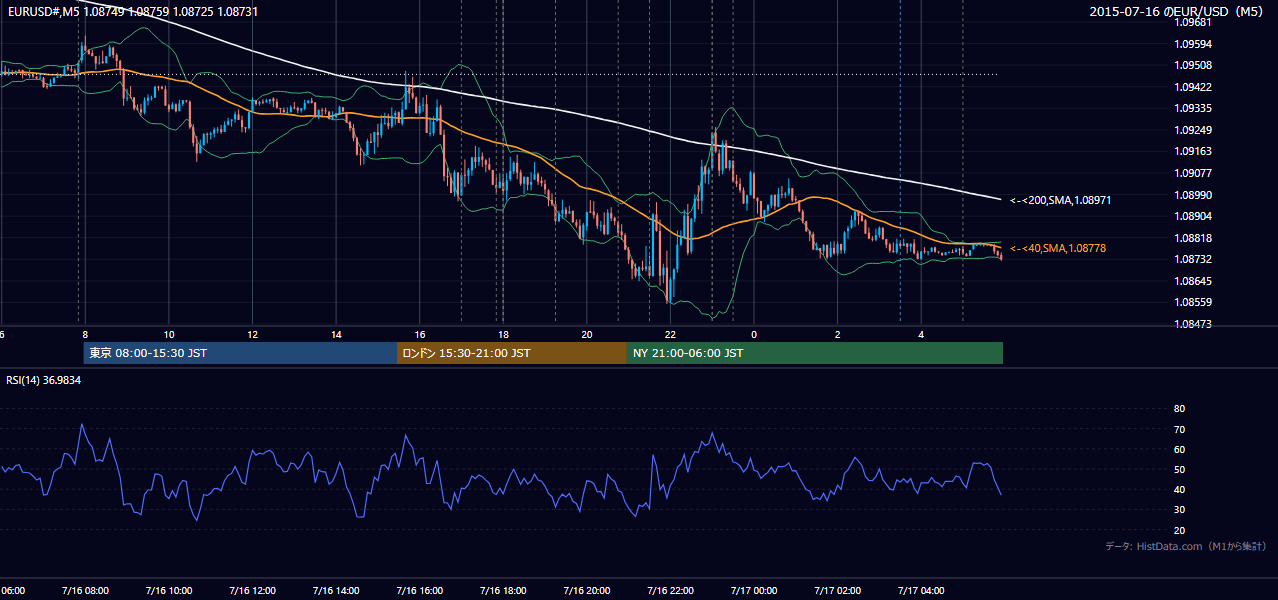Click the 2015-07-16 EUR/USD (M5) chart title
Viewport: 1278px width, 600px height.
point(1178,11)
